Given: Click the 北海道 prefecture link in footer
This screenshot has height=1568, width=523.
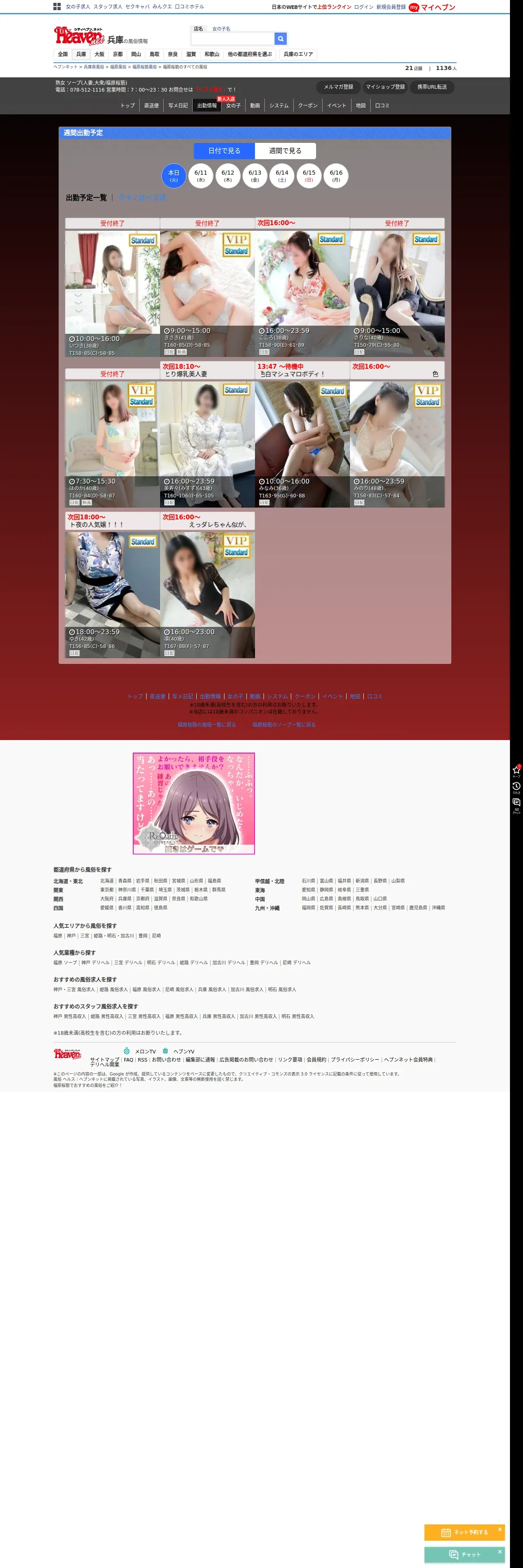Looking at the screenshot, I should tap(107, 881).
